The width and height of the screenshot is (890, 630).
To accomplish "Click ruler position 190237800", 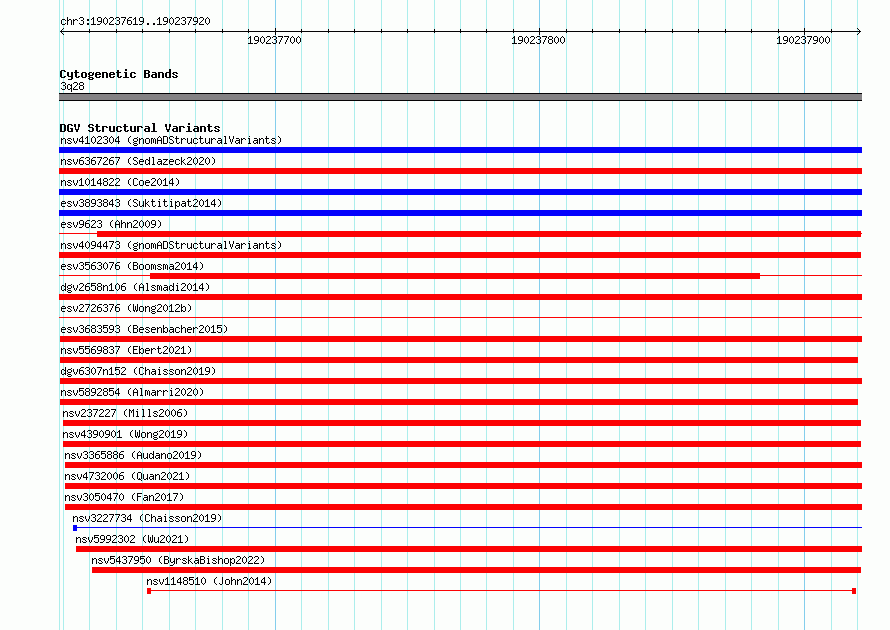I will click(x=539, y=40).
